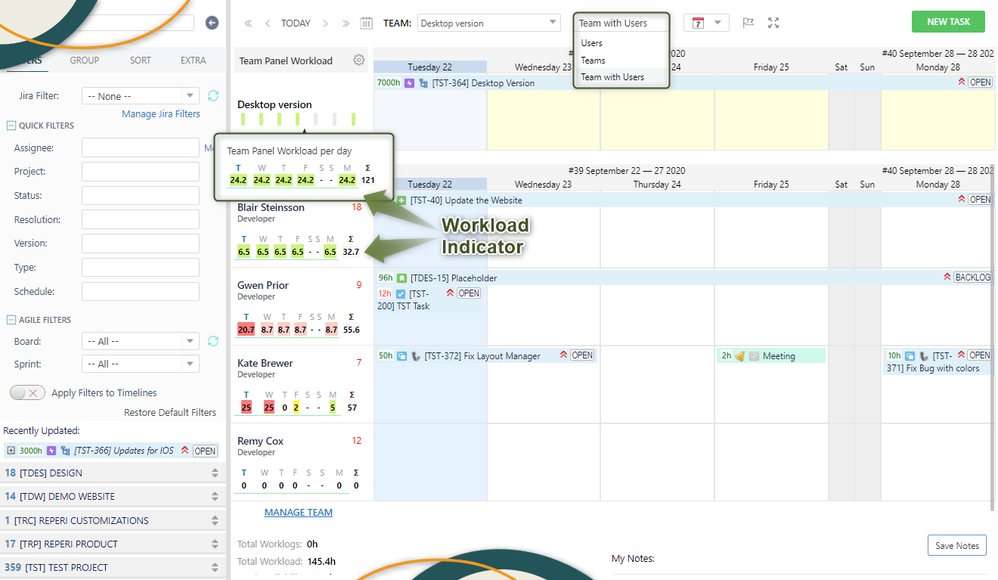Refresh Board list icon
The height and width of the screenshot is (580, 998).
213,341
